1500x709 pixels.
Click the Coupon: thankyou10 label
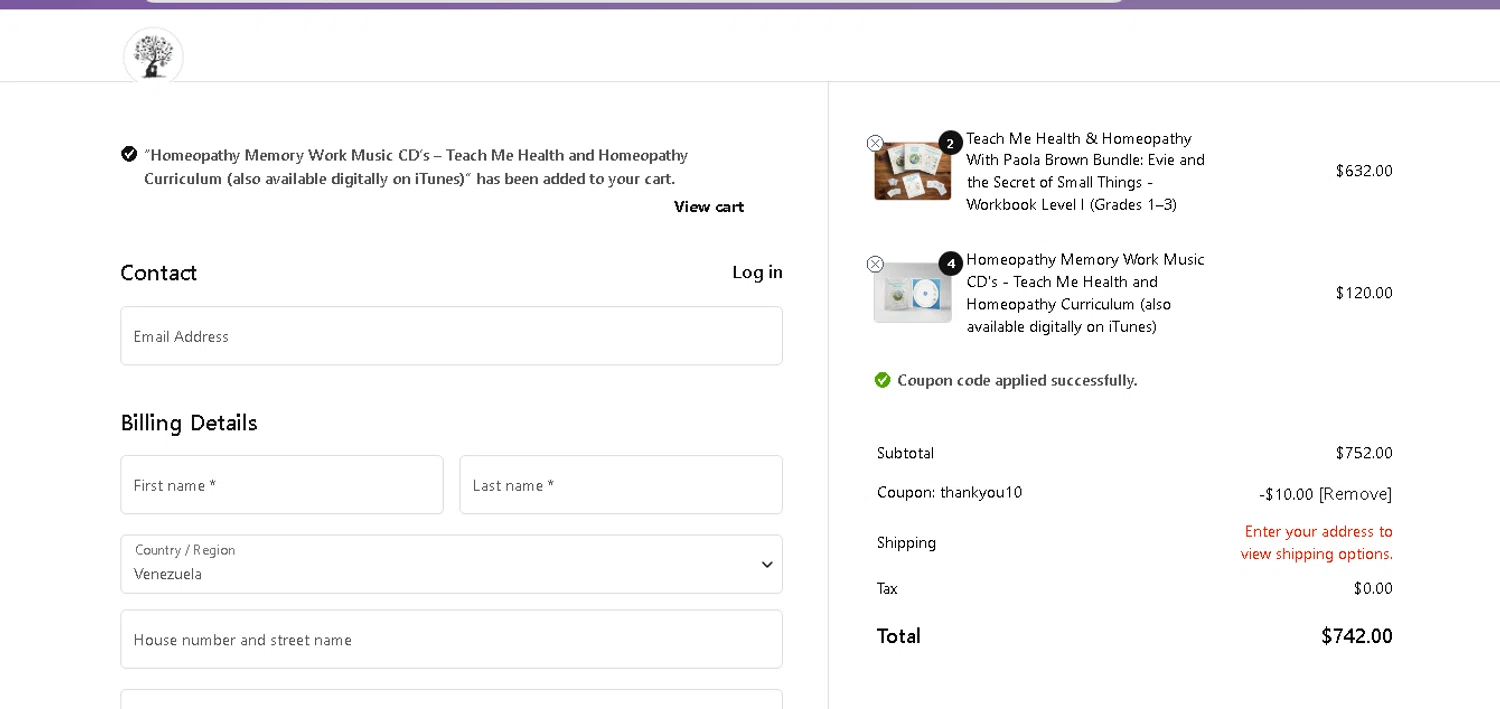click(950, 492)
